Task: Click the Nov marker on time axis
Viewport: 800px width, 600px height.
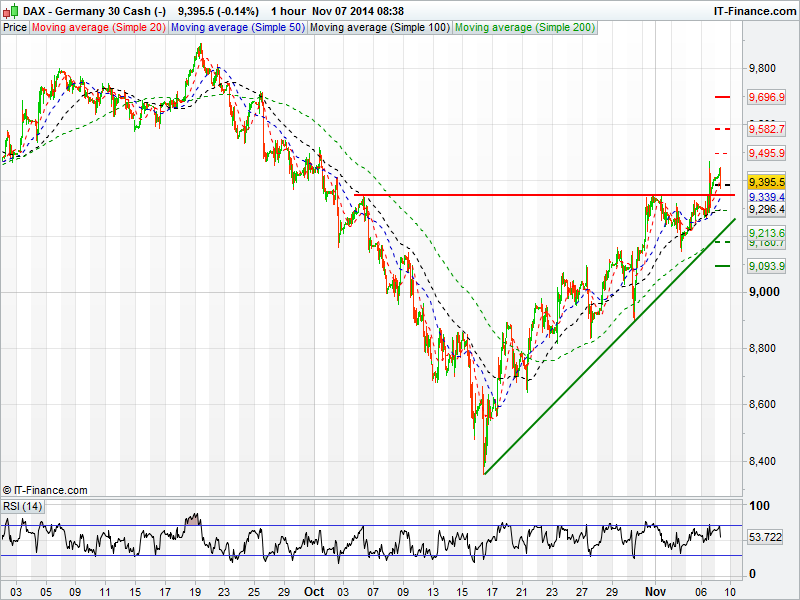Action: pos(655,592)
